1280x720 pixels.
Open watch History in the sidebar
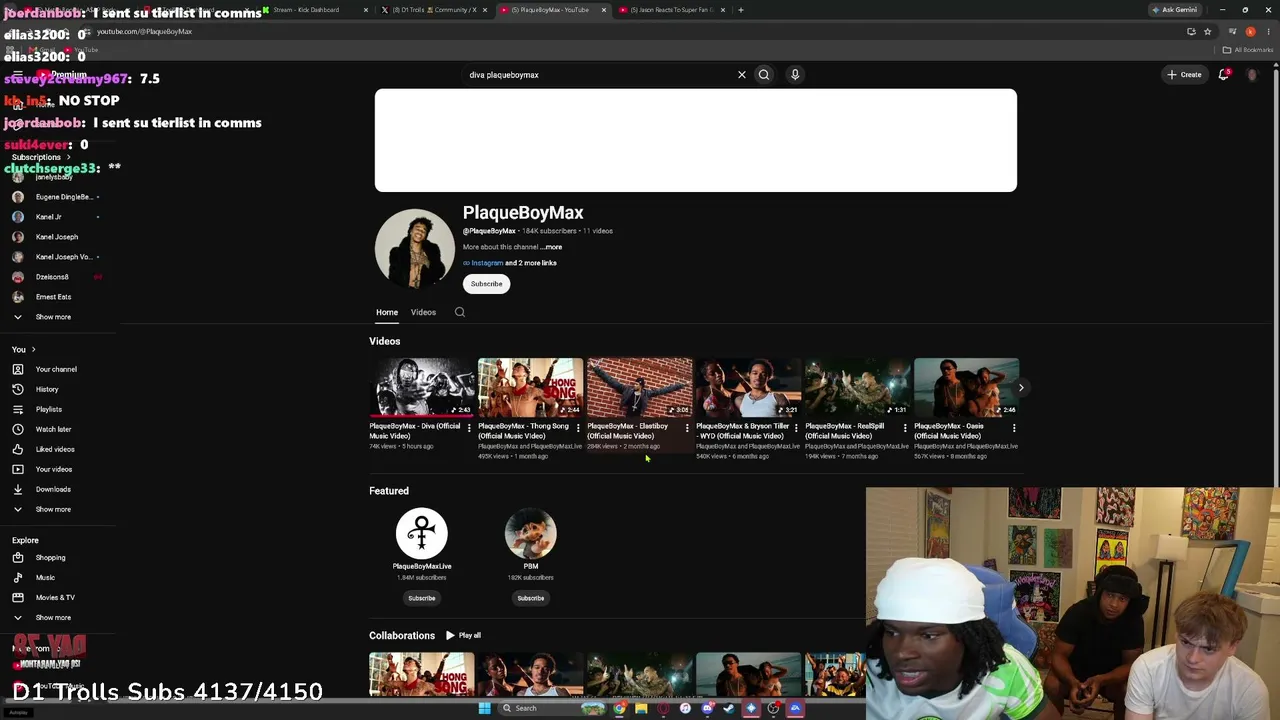pyautogui.click(x=47, y=389)
